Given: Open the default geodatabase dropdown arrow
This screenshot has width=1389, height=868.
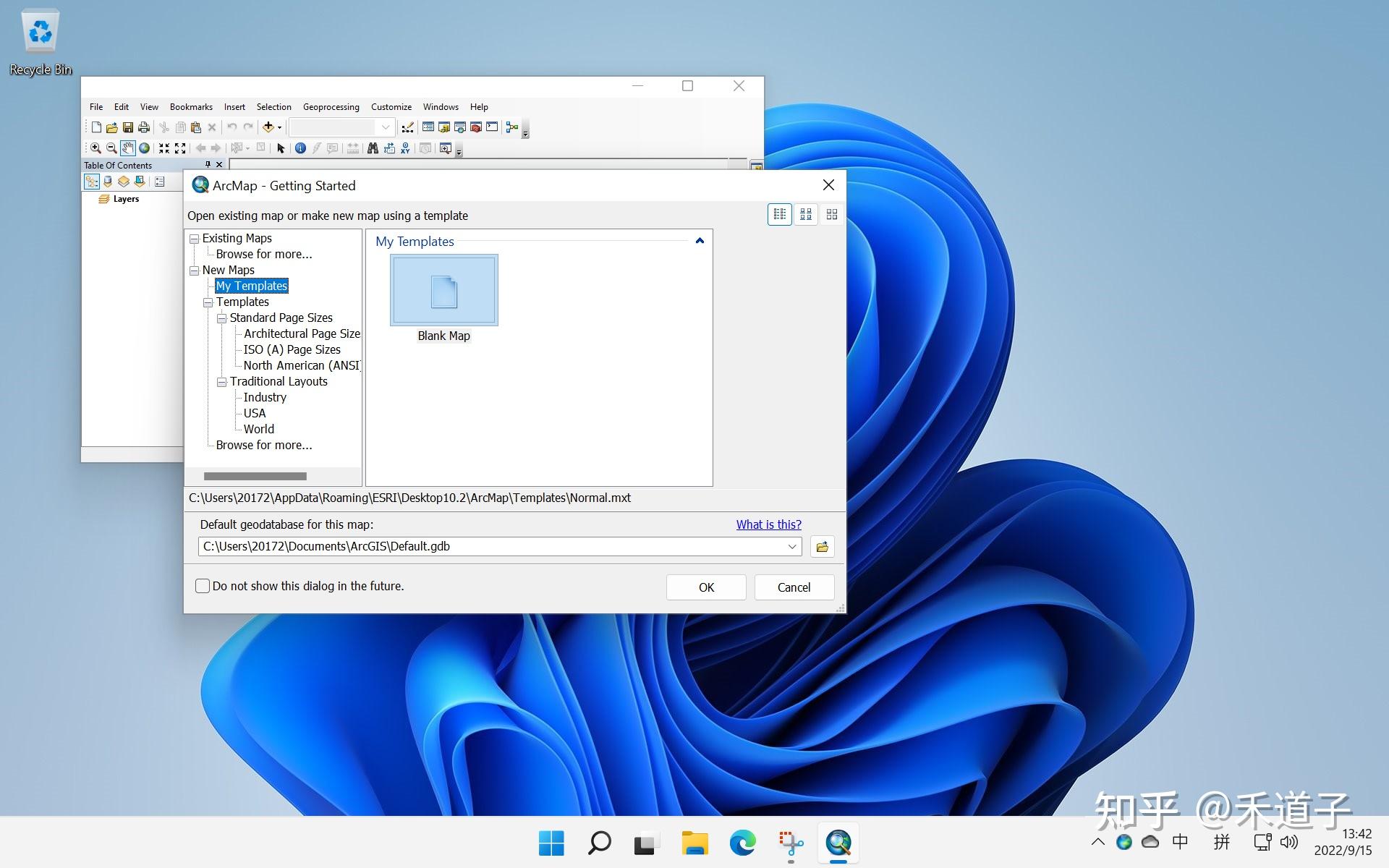Looking at the screenshot, I should tap(792, 547).
